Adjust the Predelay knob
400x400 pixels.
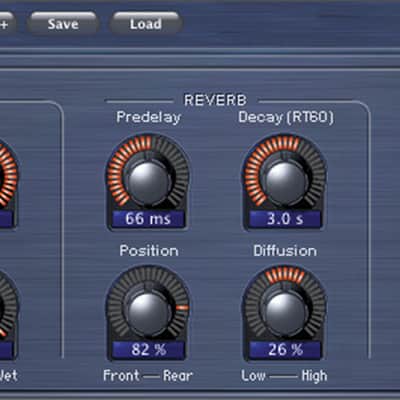coord(148,182)
